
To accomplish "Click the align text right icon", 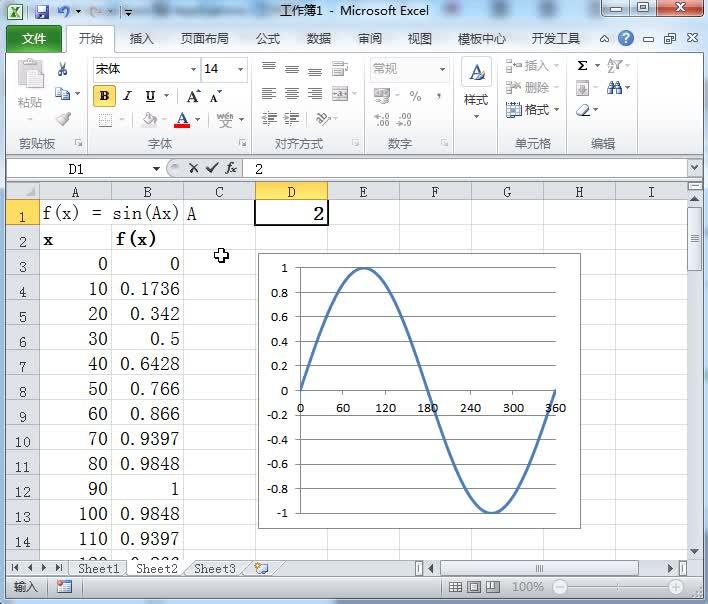I will [x=315, y=94].
